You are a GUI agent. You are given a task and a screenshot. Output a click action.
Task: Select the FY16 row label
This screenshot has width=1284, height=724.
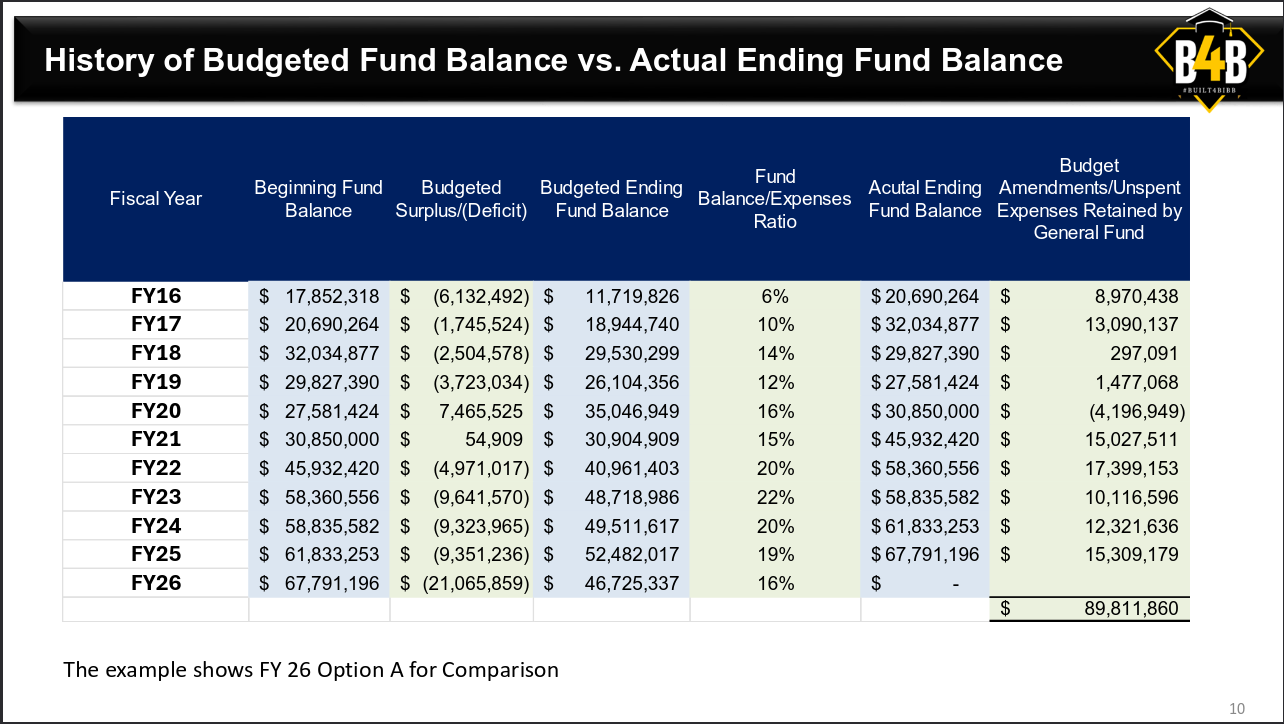[x=156, y=296]
